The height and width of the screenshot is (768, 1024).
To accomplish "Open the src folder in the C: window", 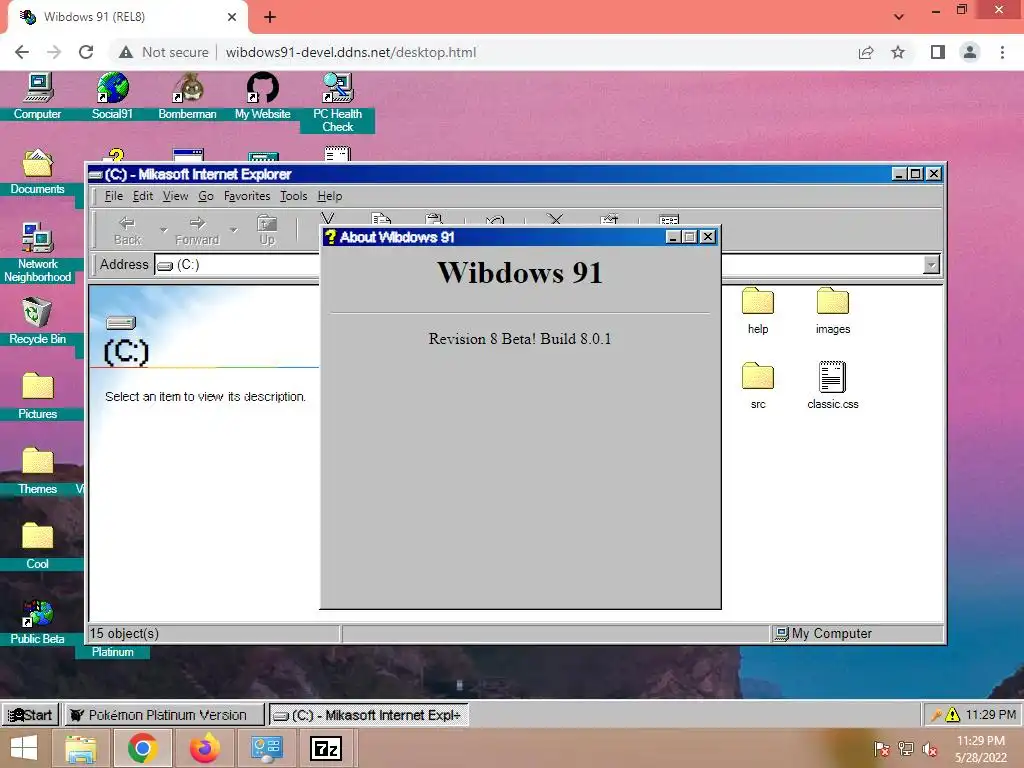I will 758,386.
